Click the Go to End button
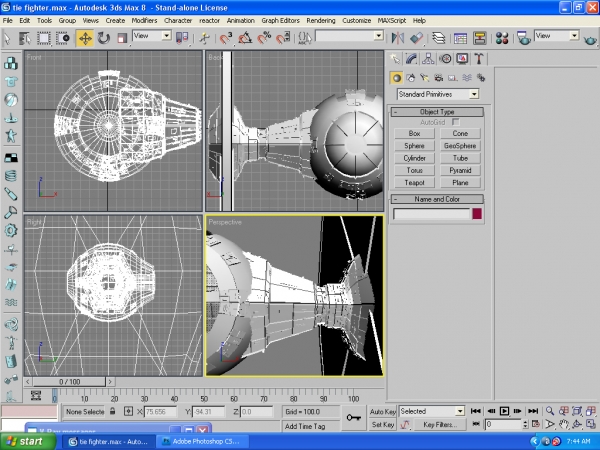 point(533,411)
